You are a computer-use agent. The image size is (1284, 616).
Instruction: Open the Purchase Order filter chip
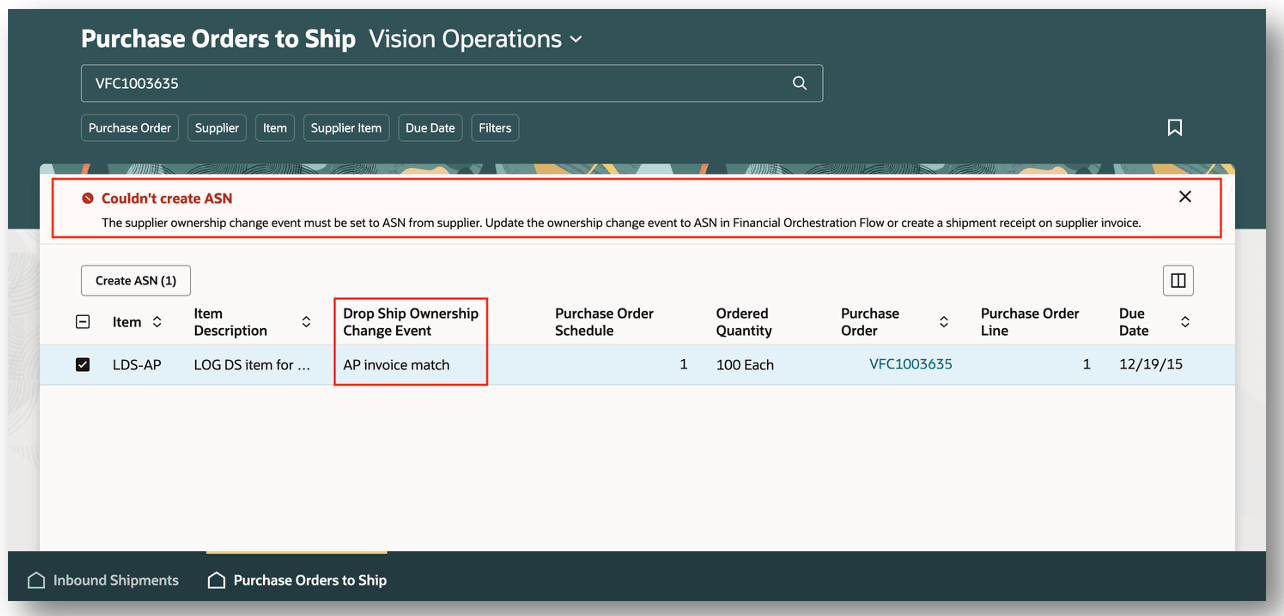[x=130, y=128]
